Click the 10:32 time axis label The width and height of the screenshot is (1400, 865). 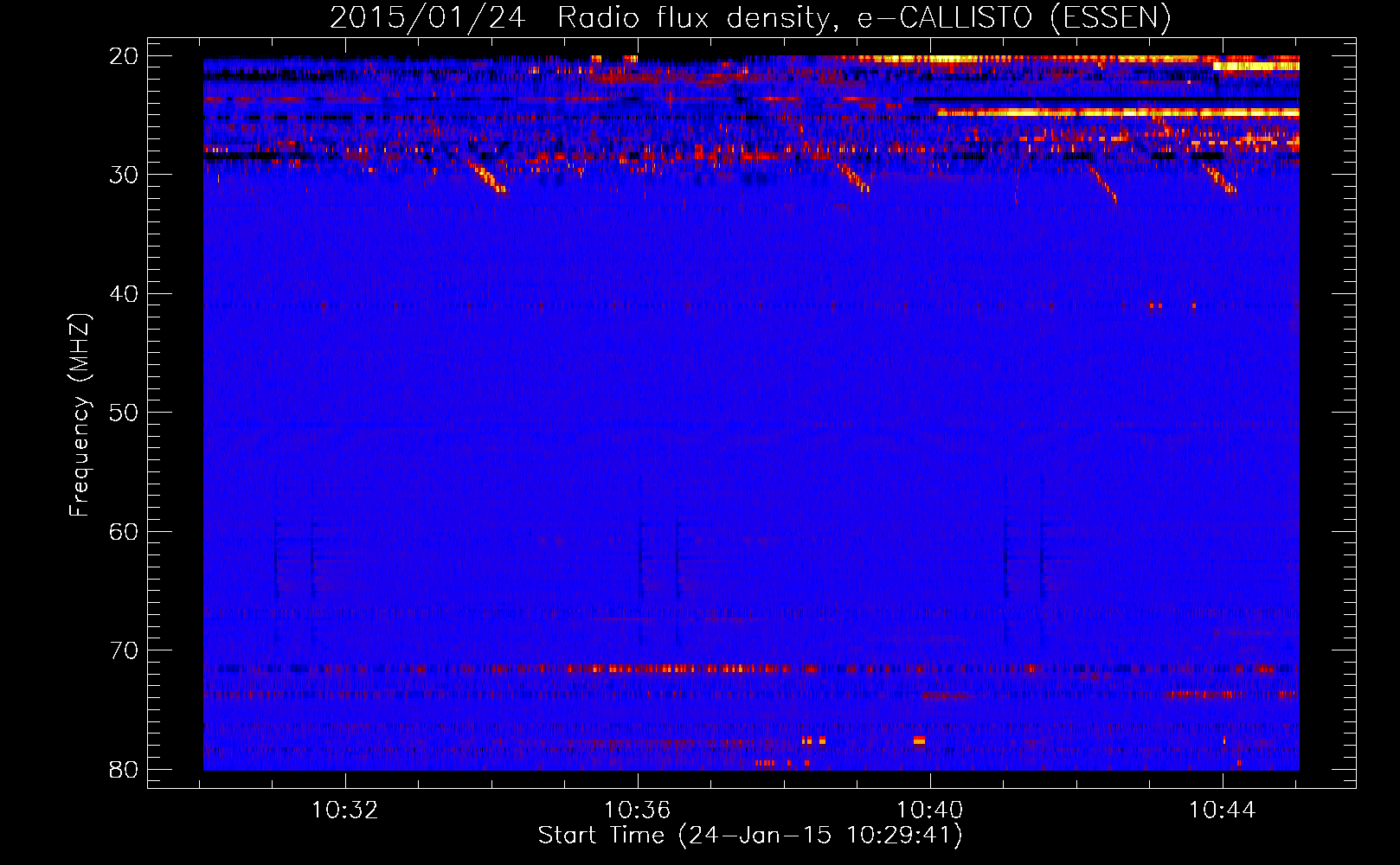coord(345,811)
